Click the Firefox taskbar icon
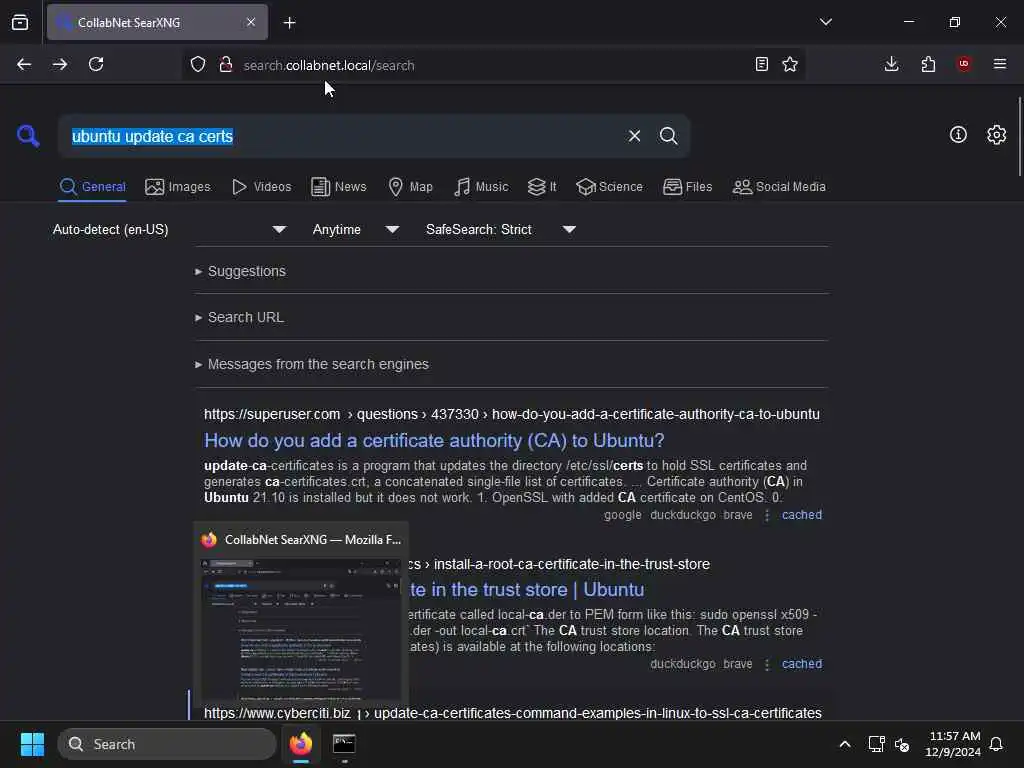Image resolution: width=1024 pixels, height=768 pixels. (x=301, y=744)
